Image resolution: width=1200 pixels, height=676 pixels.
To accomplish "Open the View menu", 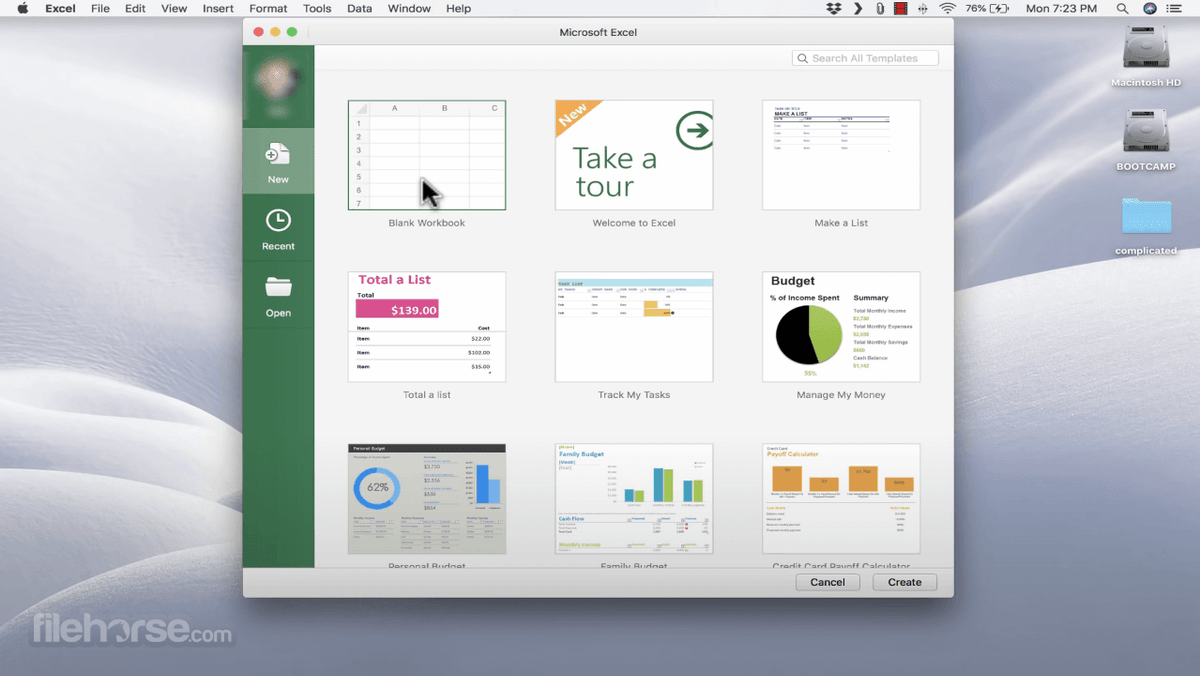I will 174,9.
